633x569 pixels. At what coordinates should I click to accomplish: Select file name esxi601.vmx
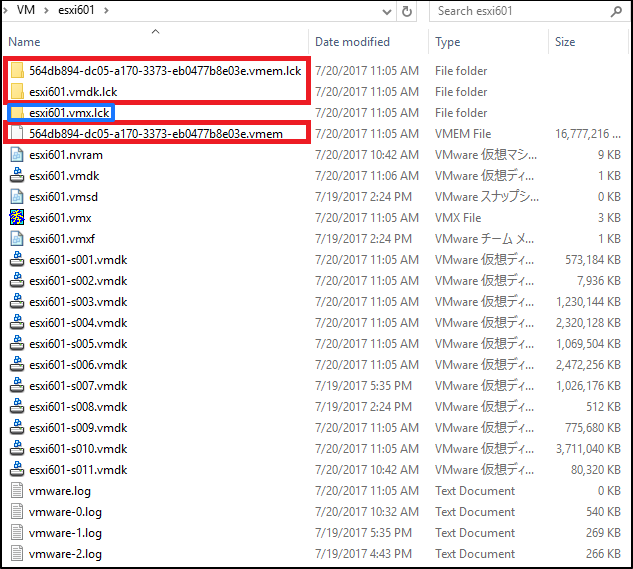pos(60,218)
